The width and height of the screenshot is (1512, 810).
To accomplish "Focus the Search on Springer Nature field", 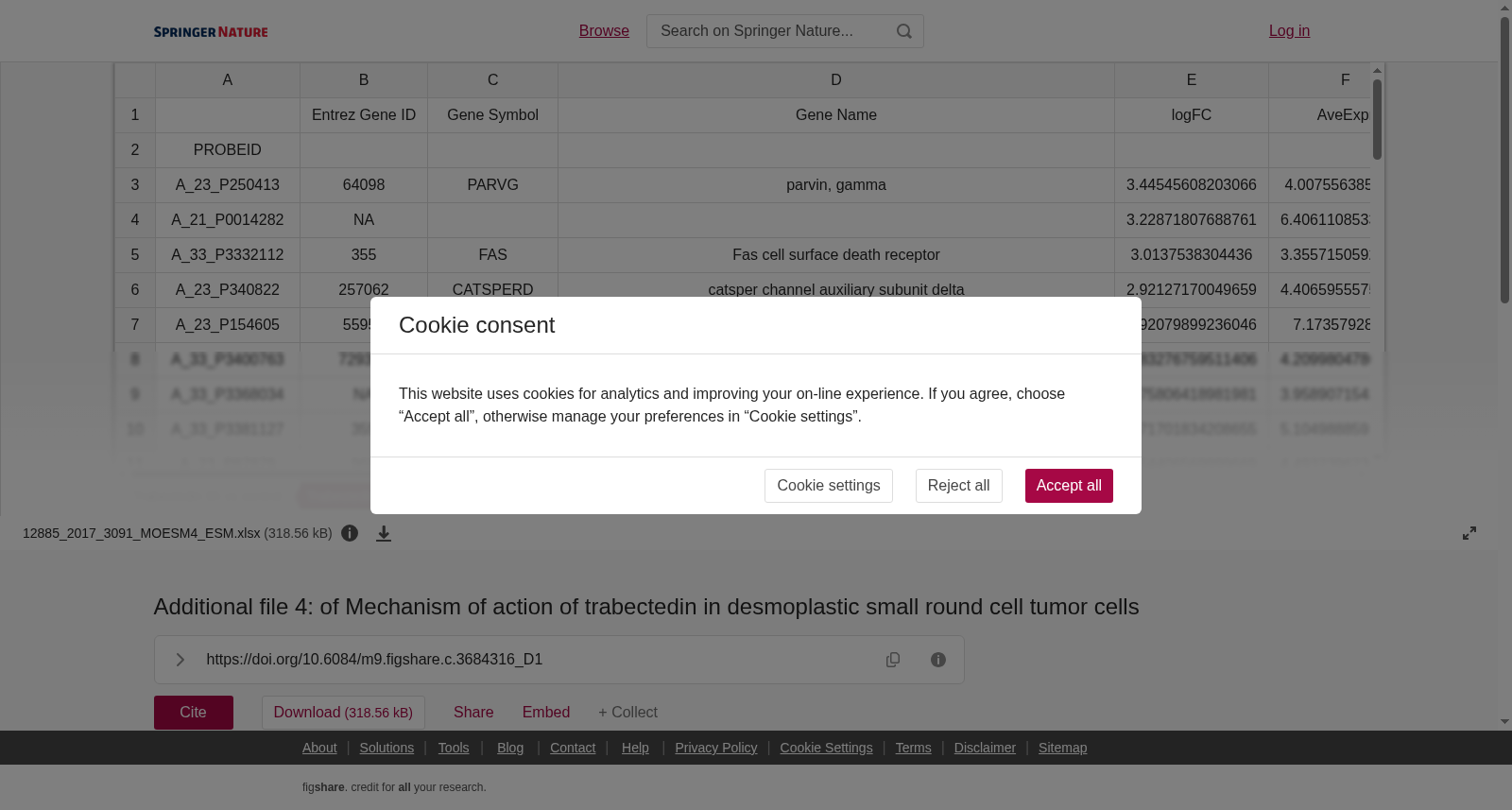I will pyautogui.click(x=772, y=31).
